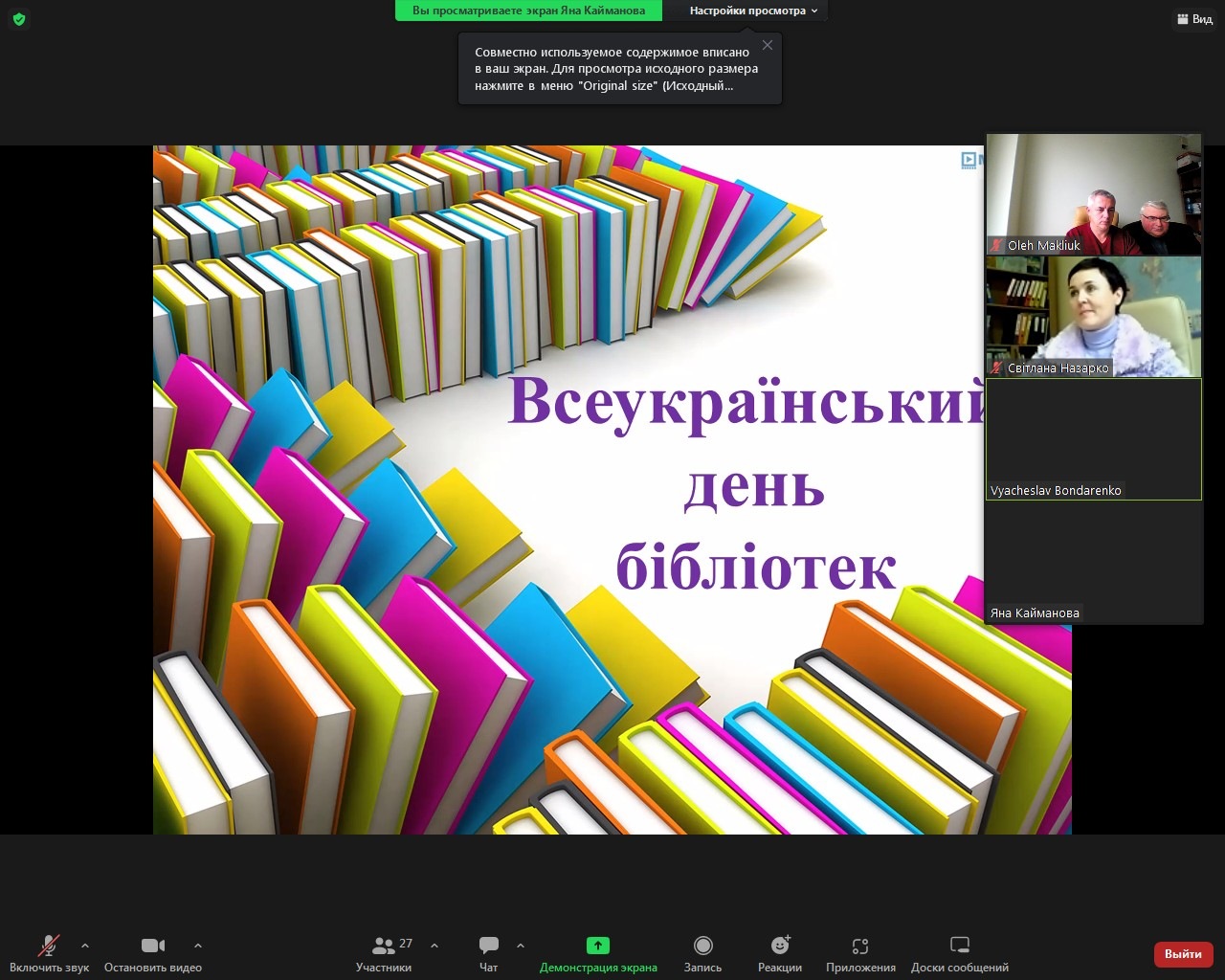Click the Яна Кайманова name label
The height and width of the screenshot is (980, 1225).
[x=1035, y=613]
